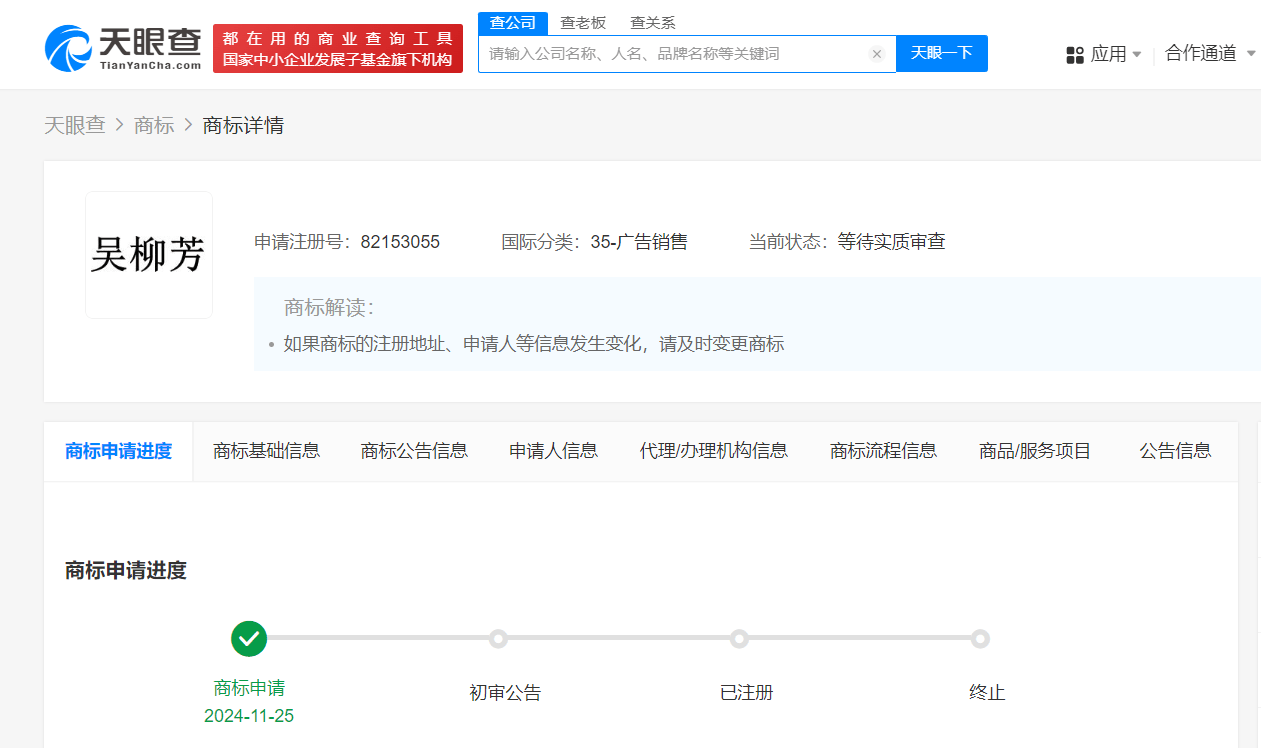Switch to the 商标基础信息 tab
The image size is (1261, 748).
coord(267,451)
